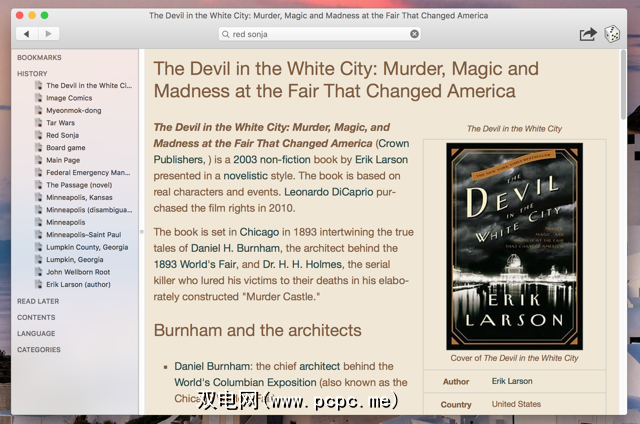
Task: Click page icon beside Tar Wars
Action: [39, 123]
